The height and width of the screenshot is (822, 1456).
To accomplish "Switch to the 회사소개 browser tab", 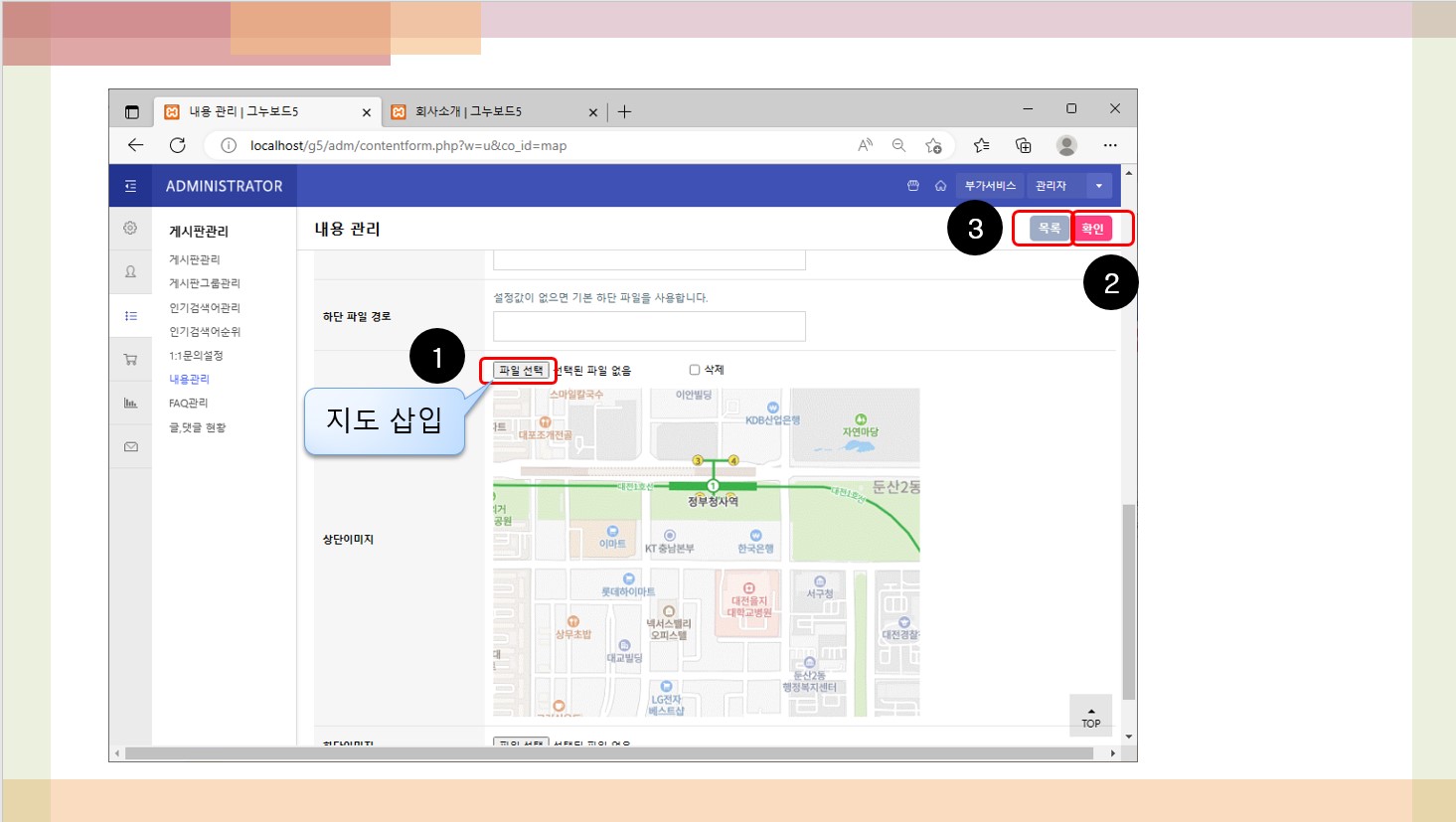I will point(494,111).
